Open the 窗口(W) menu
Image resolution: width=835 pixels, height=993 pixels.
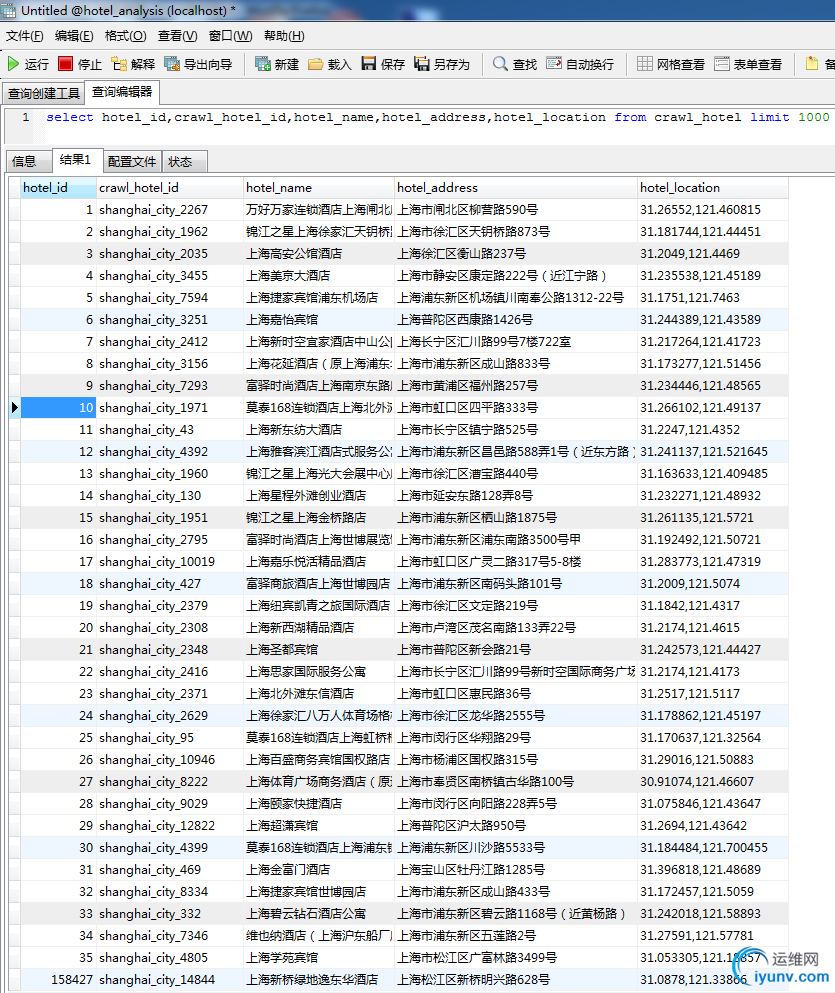coord(230,36)
